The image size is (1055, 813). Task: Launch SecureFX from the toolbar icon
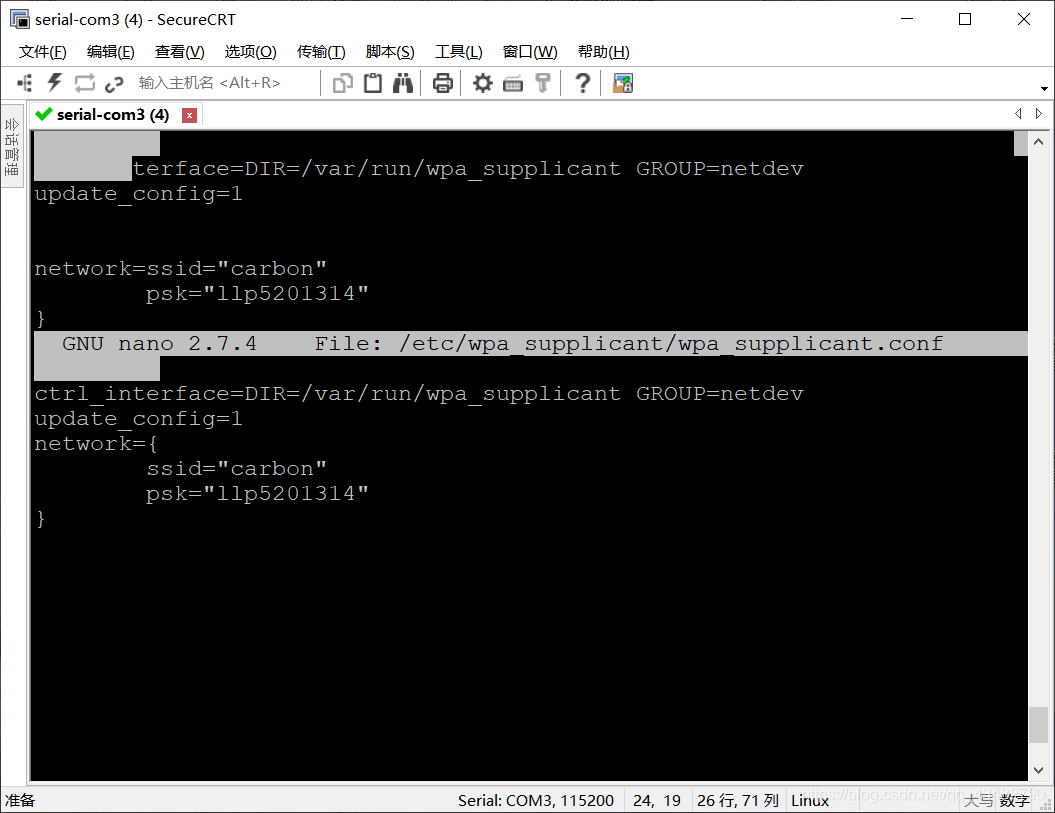(x=623, y=83)
